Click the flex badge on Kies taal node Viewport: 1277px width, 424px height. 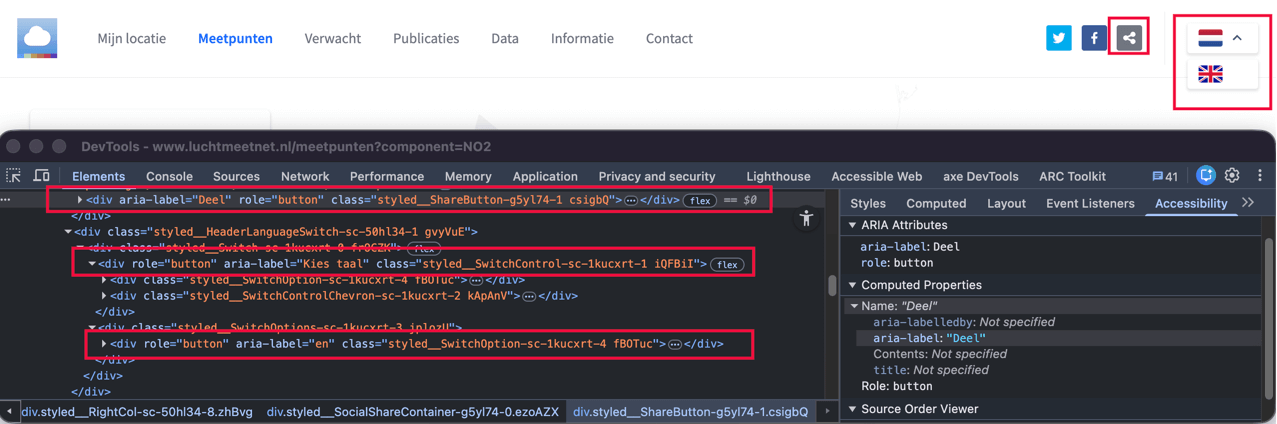tap(727, 265)
